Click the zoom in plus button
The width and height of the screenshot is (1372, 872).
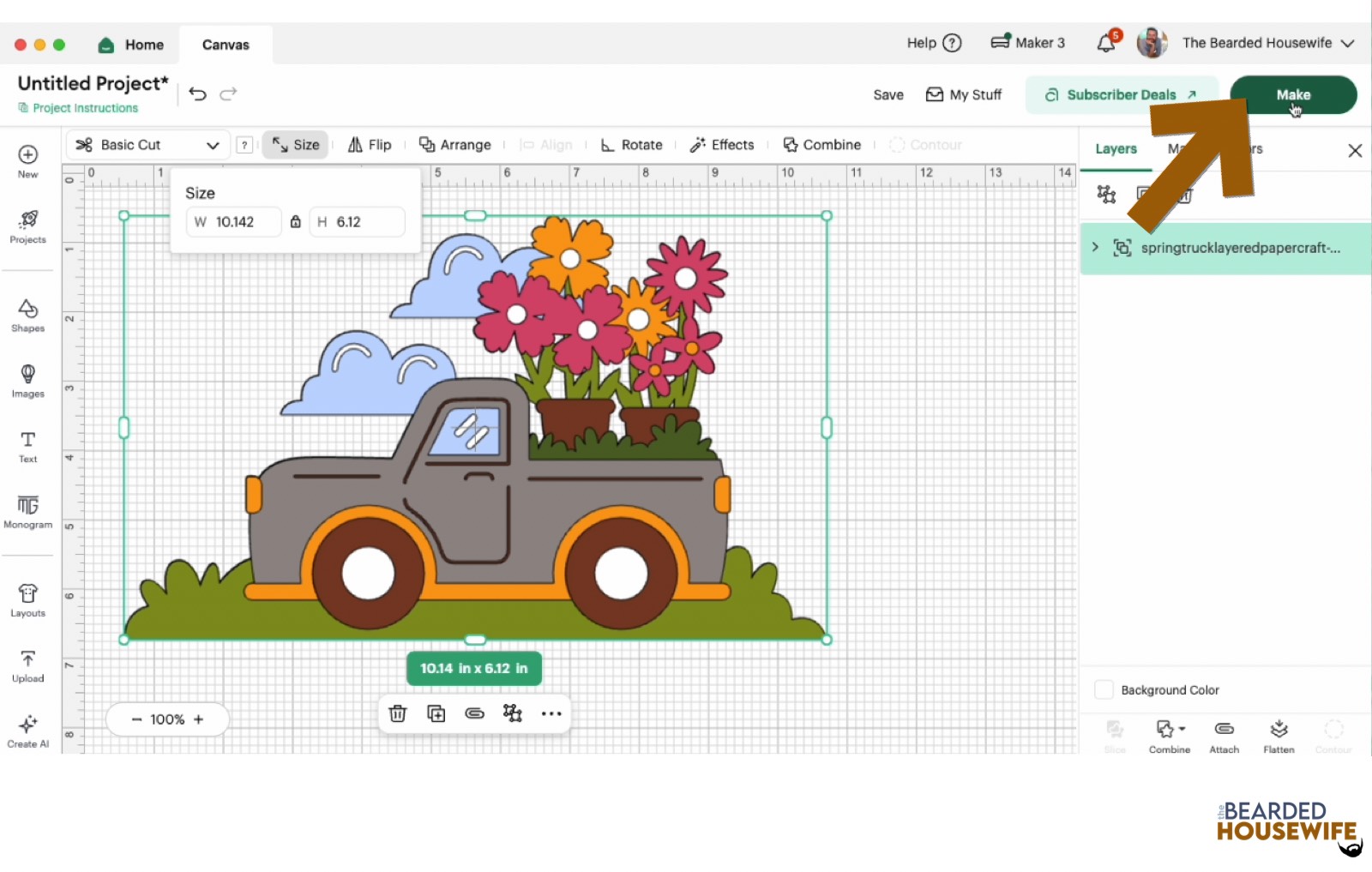tap(199, 719)
